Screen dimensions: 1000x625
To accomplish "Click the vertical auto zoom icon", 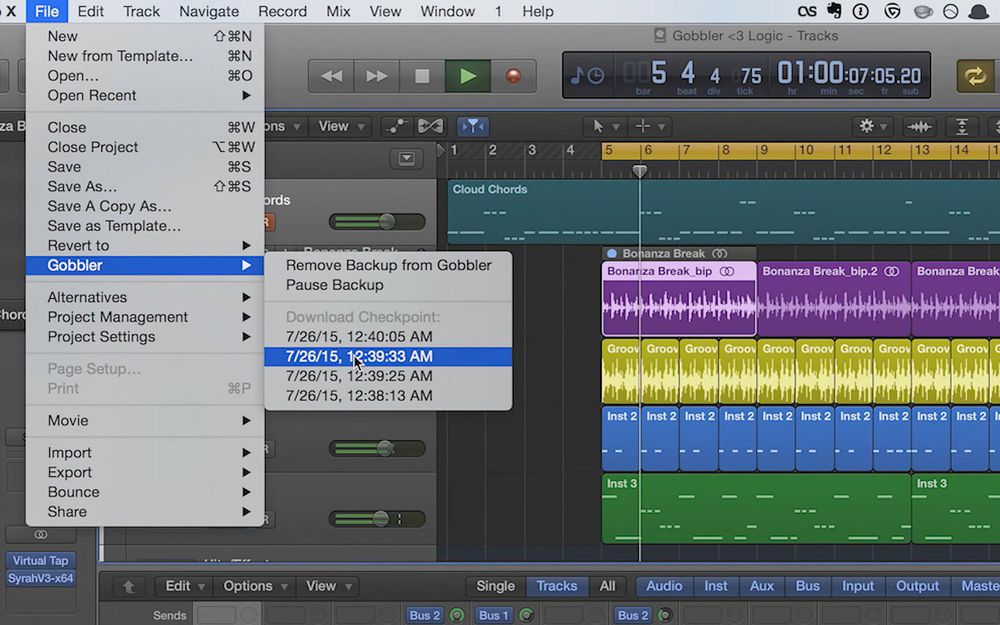I will point(962,126).
